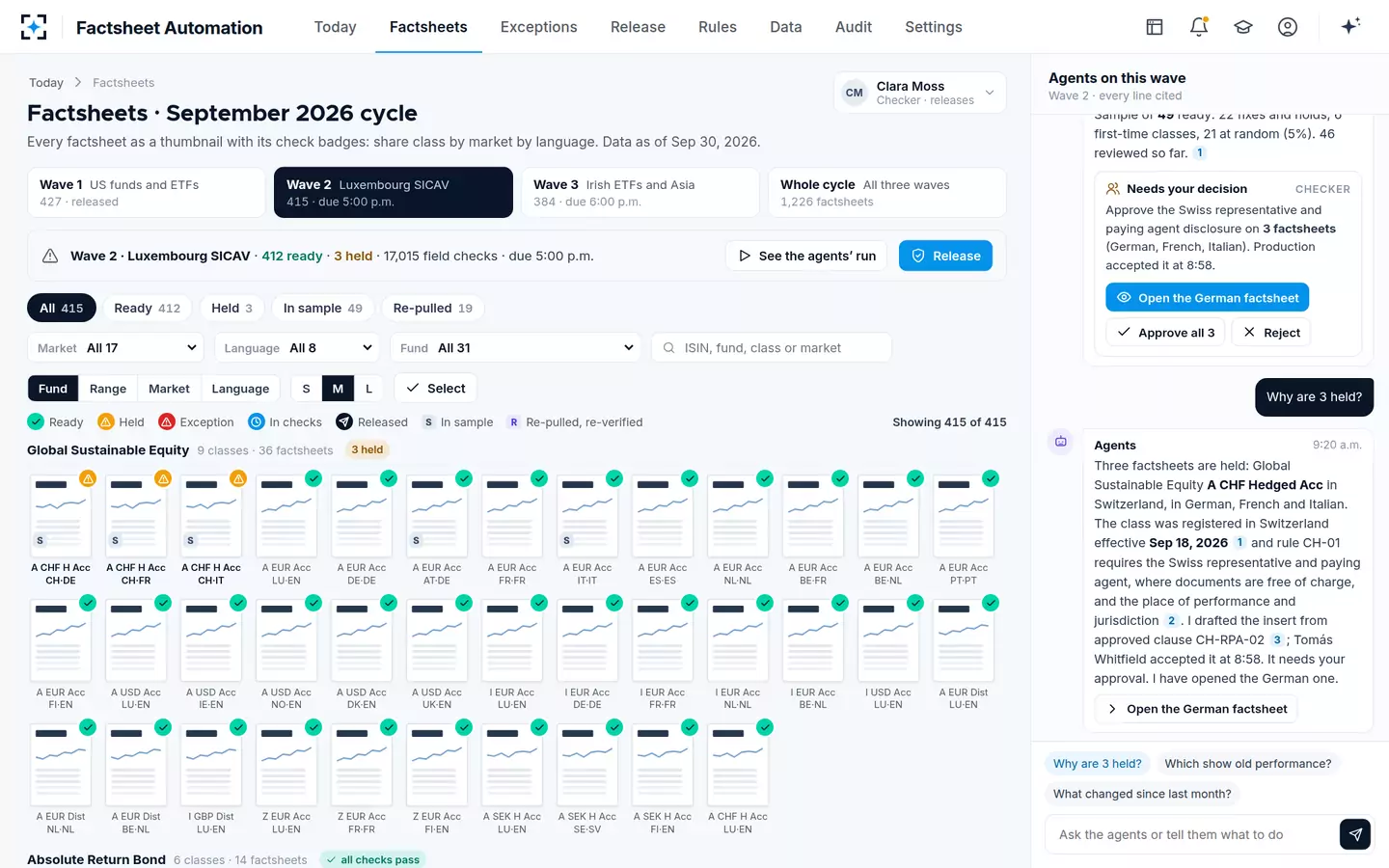Open the Fund All 31 dropdown

click(x=517, y=347)
